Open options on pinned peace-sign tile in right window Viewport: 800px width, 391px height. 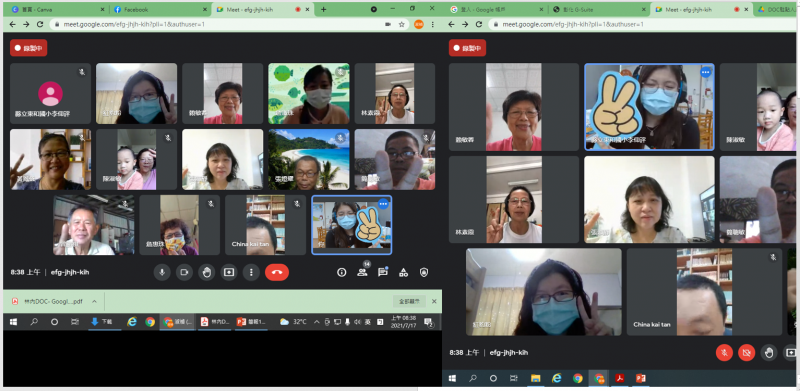point(705,72)
